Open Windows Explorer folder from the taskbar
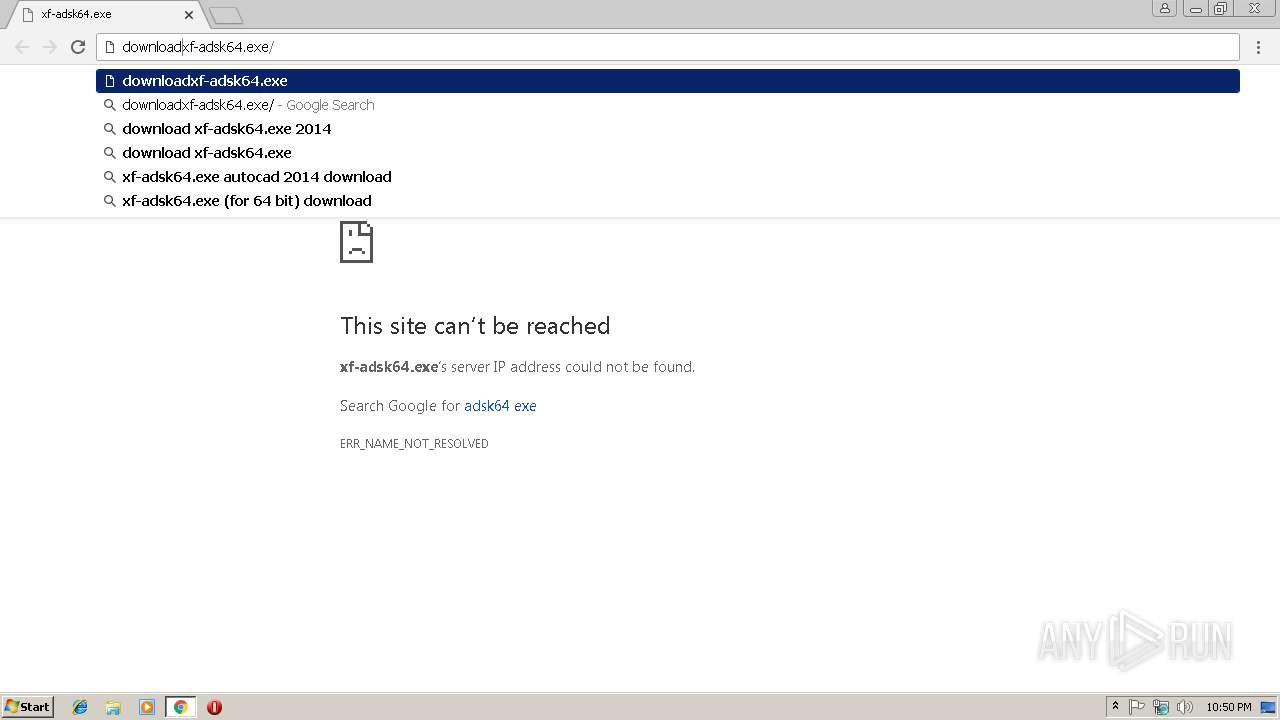Image resolution: width=1280 pixels, height=720 pixels. tap(113, 707)
